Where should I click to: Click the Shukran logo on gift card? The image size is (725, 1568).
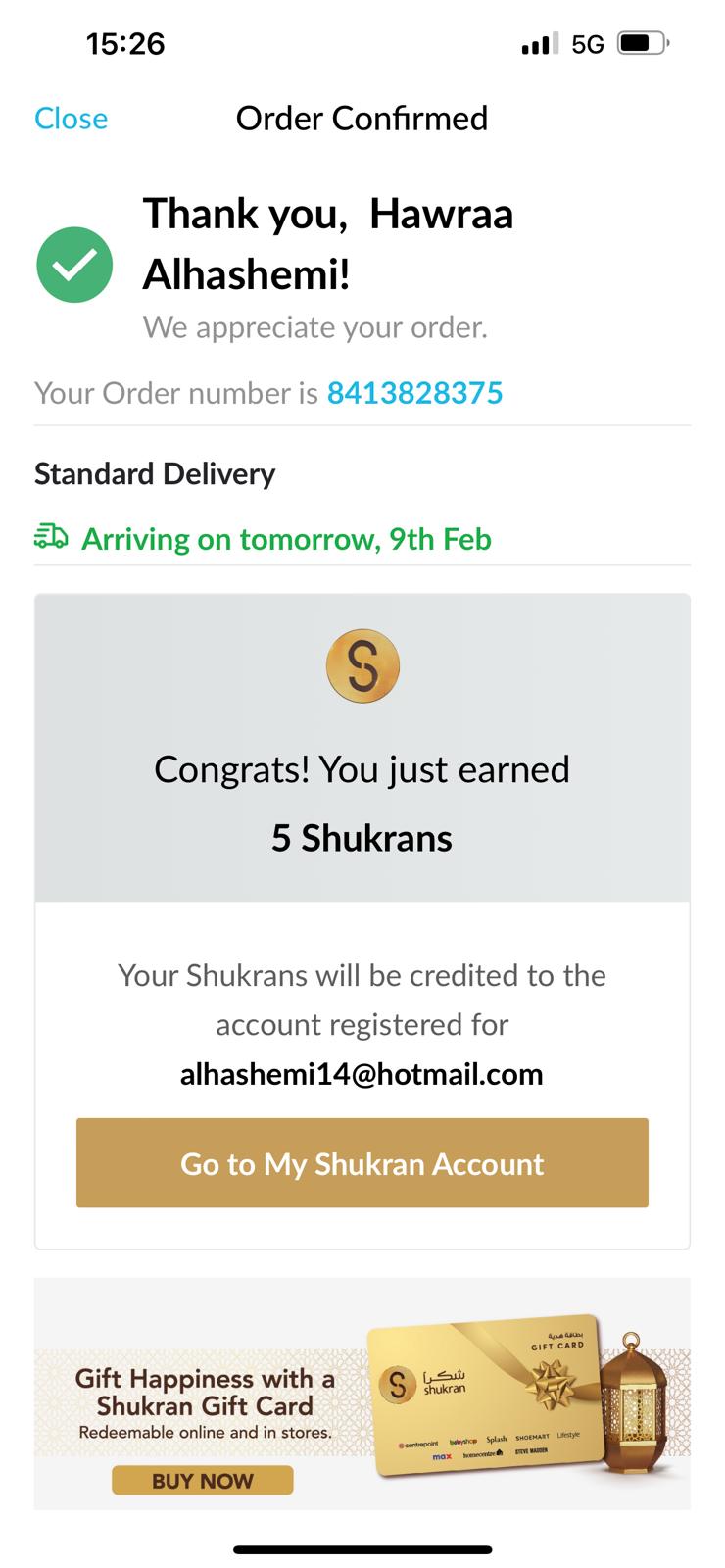click(x=398, y=1384)
